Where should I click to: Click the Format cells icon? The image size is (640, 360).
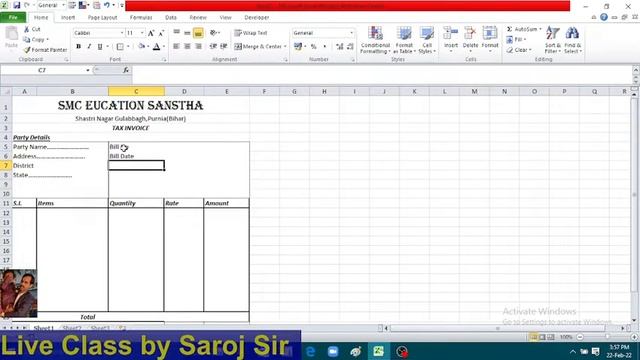point(490,33)
